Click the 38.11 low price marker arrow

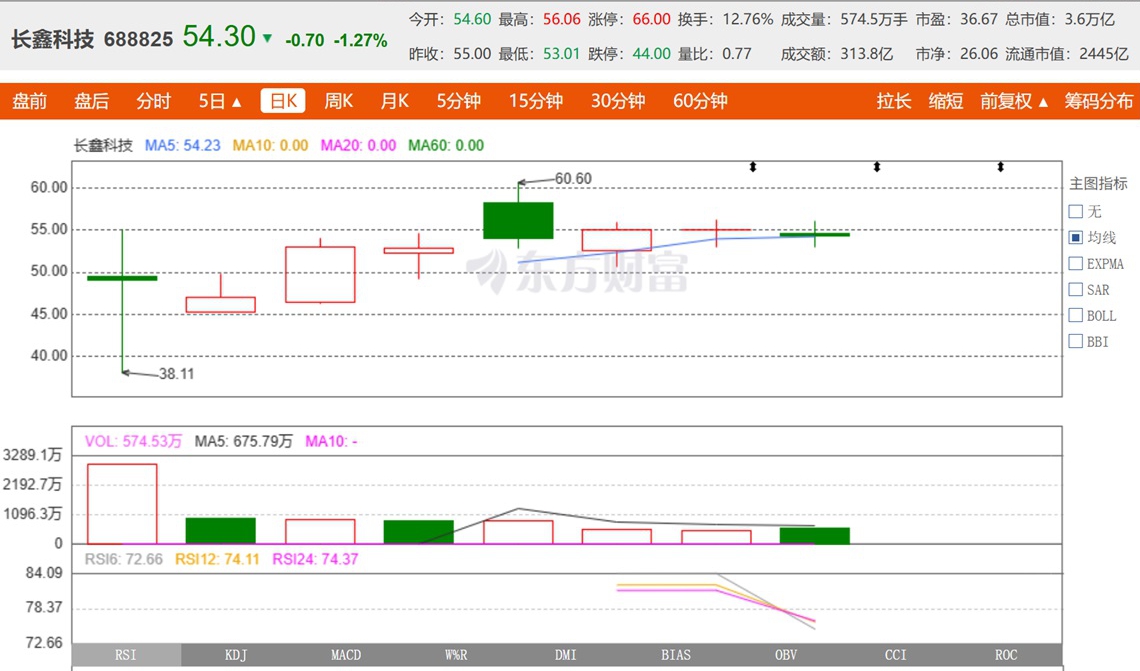coord(126,373)
